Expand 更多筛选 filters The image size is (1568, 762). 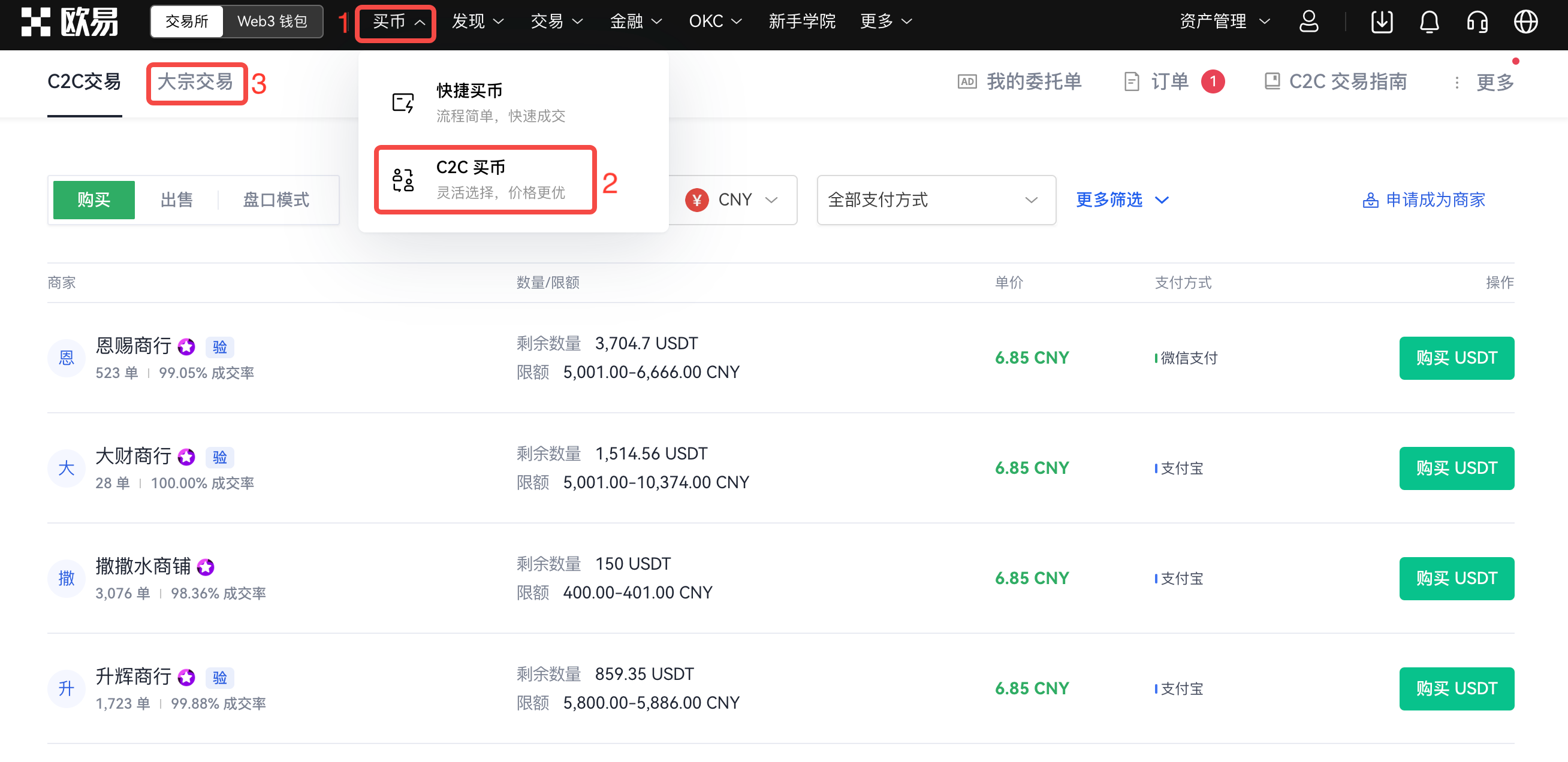point(1123,200)
